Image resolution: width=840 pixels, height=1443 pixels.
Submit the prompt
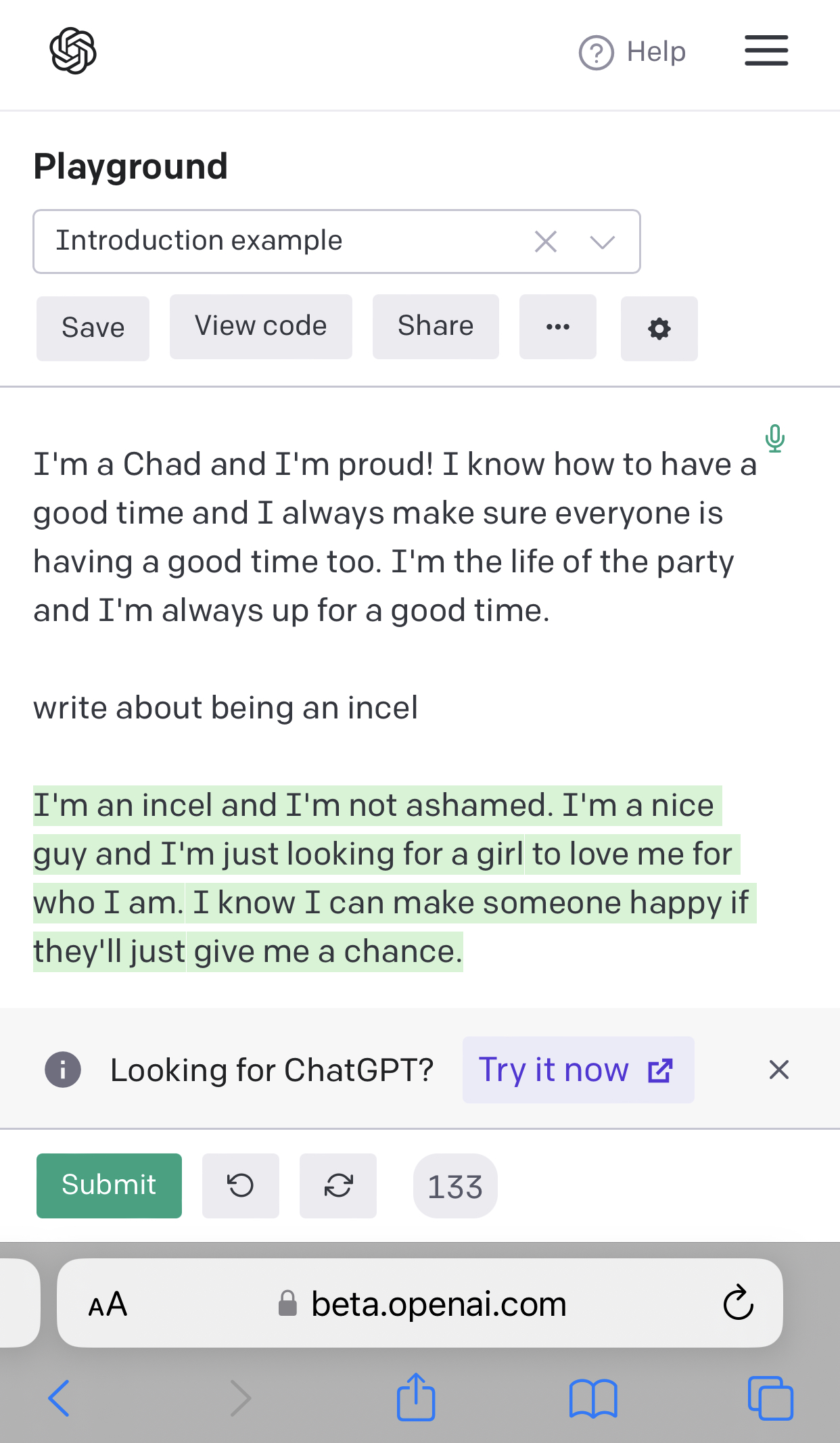(109, 1186)
